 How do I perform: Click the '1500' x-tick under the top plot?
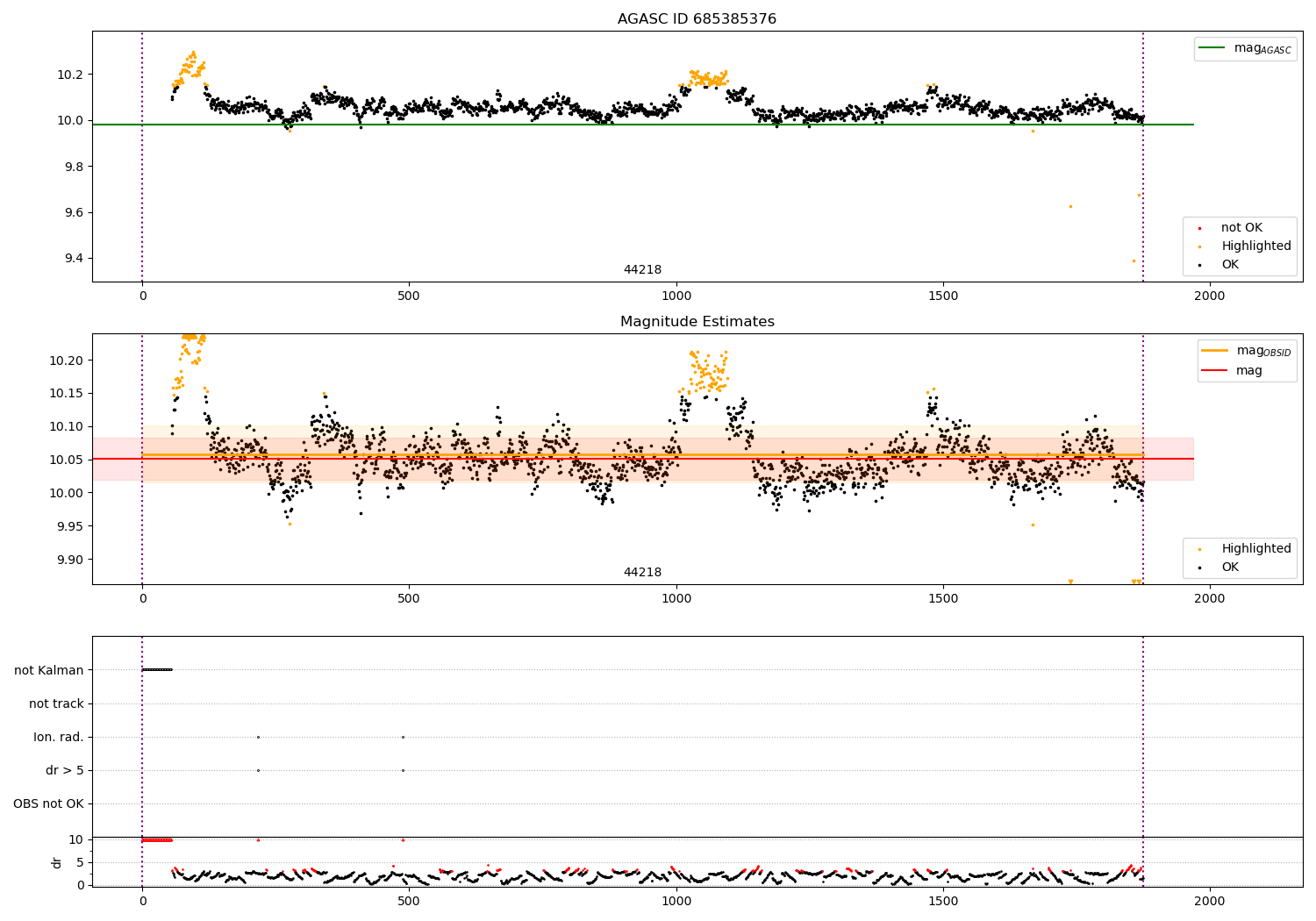click(943, 296)
